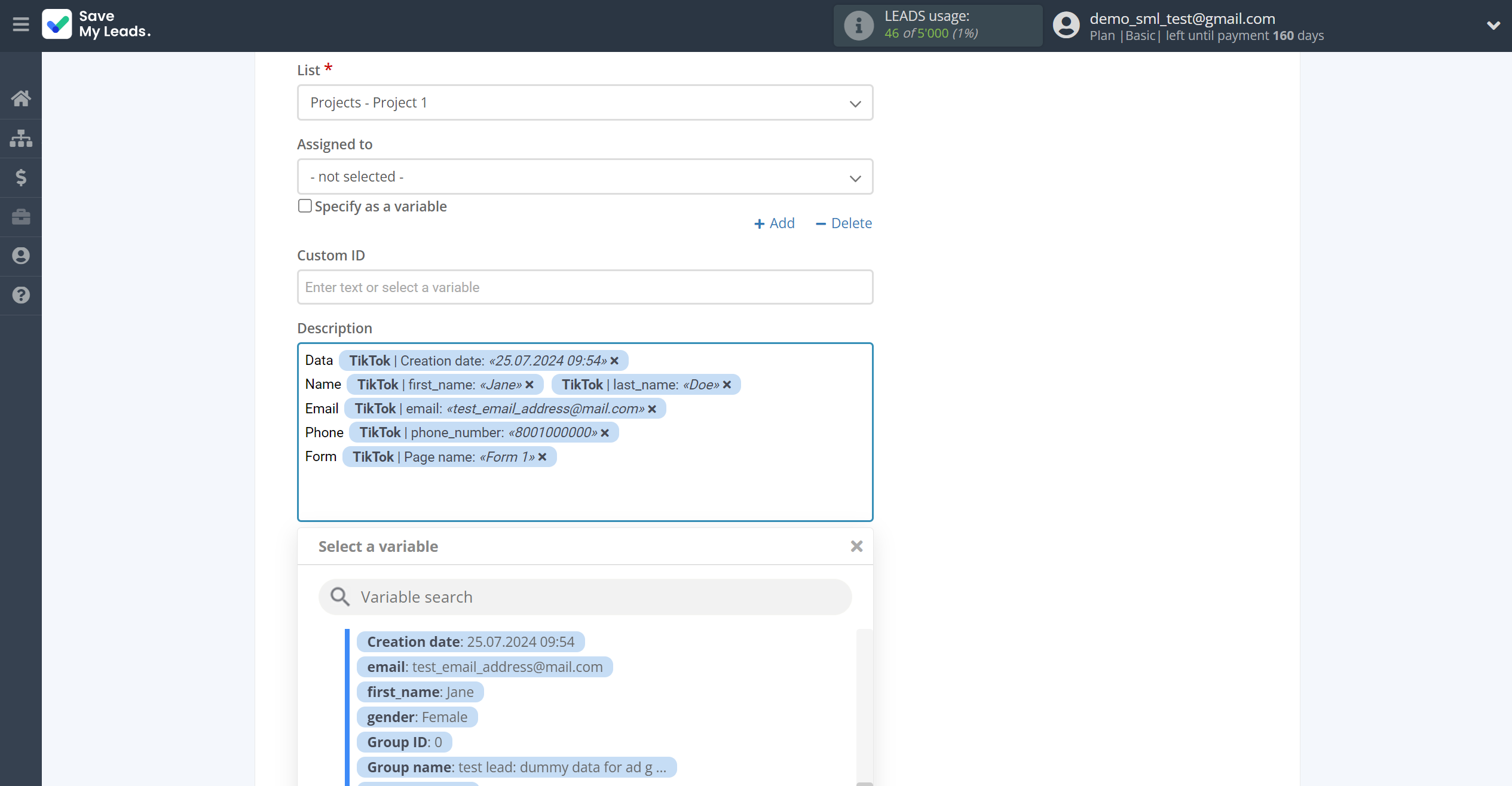Click the Add link
Screen dimensions: 1512x786
click(775, 223)
